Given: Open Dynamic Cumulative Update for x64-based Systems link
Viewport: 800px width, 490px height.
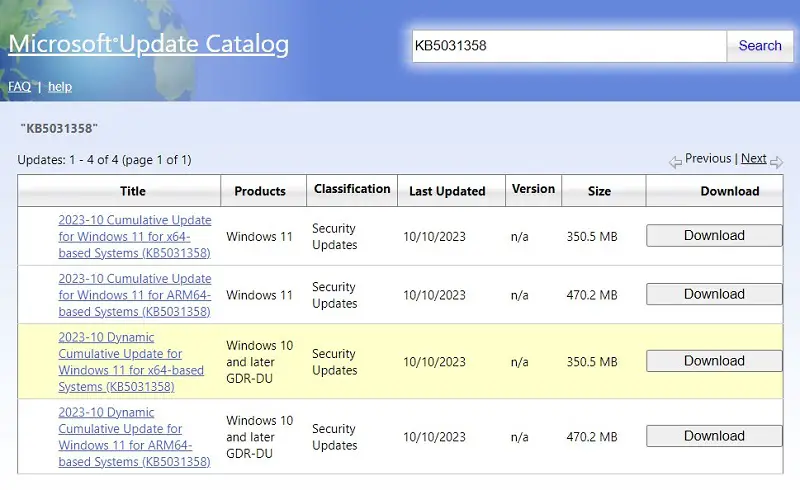Looking at the screenshot, I should click(x=131, y=362).
